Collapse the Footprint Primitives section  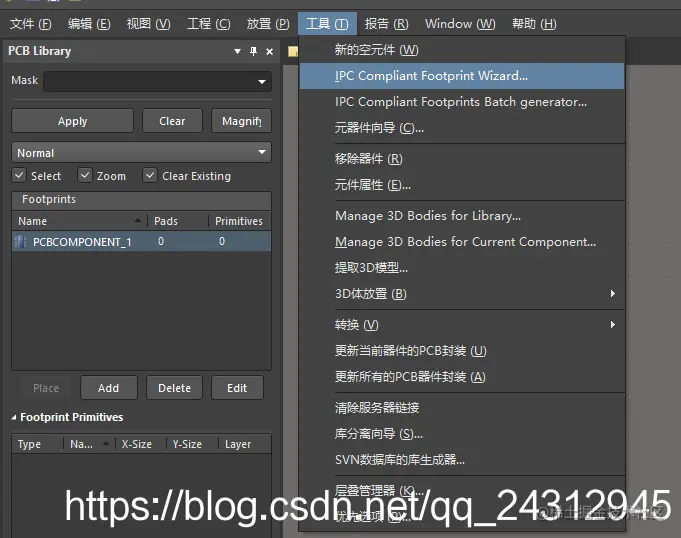(x=13, y=418)
